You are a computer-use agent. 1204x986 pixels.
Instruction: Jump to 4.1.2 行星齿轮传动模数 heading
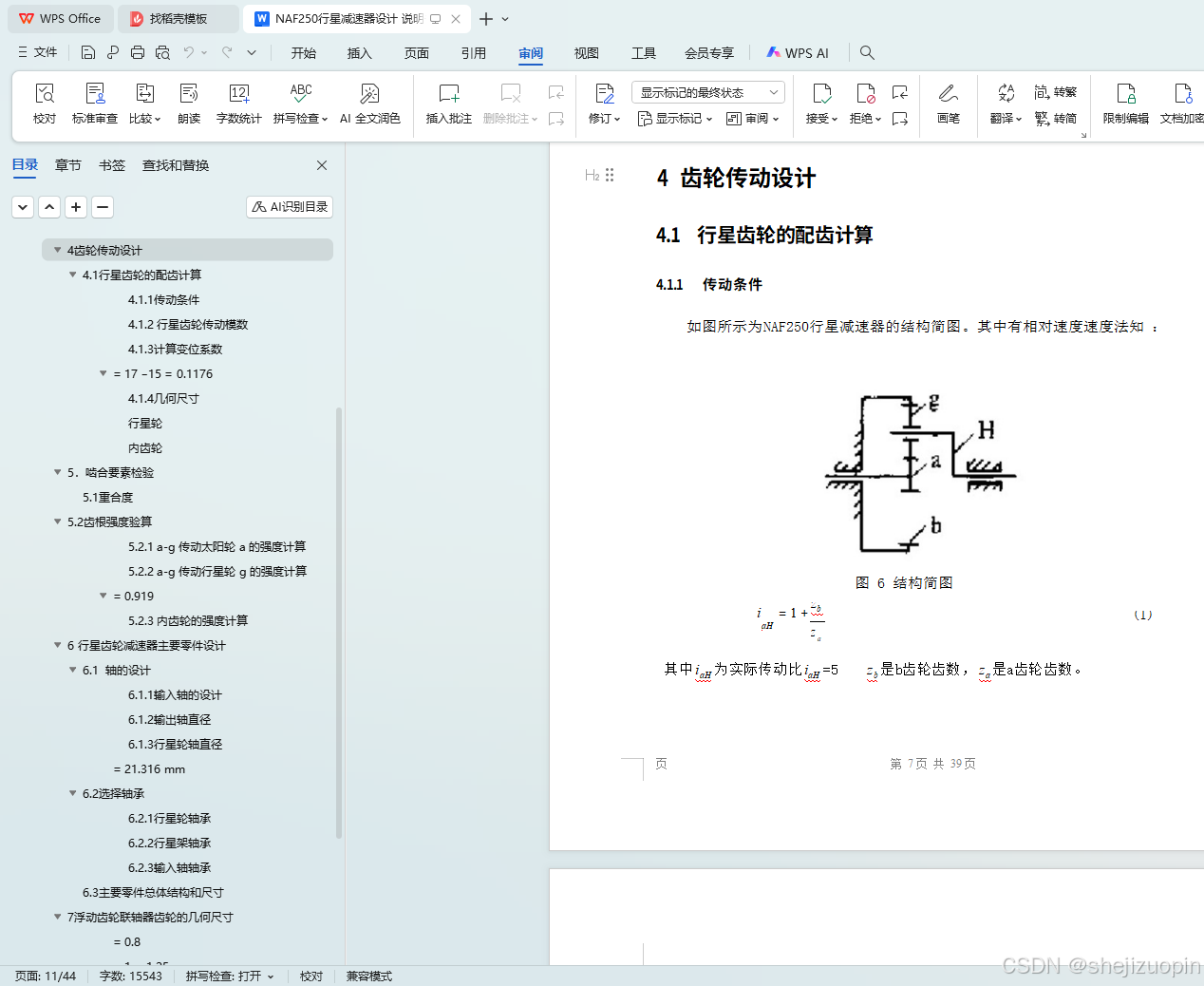tap(188, 324)
